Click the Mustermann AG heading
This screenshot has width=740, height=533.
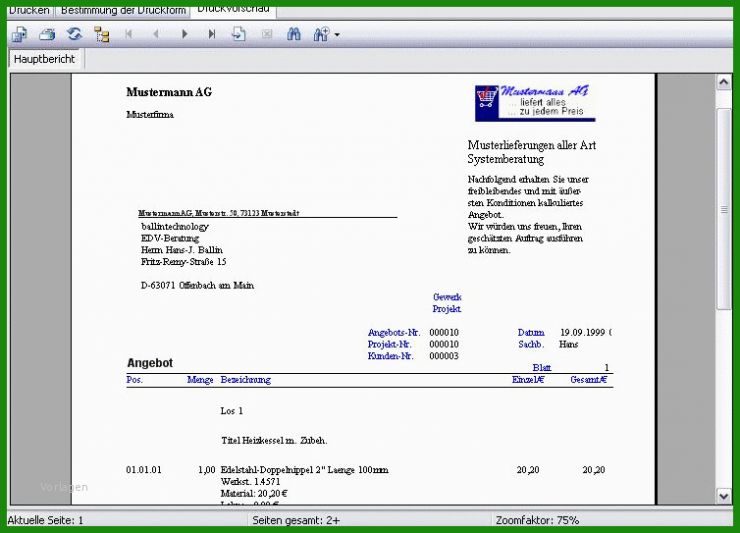pyautogui.click(x=169, y=92)
